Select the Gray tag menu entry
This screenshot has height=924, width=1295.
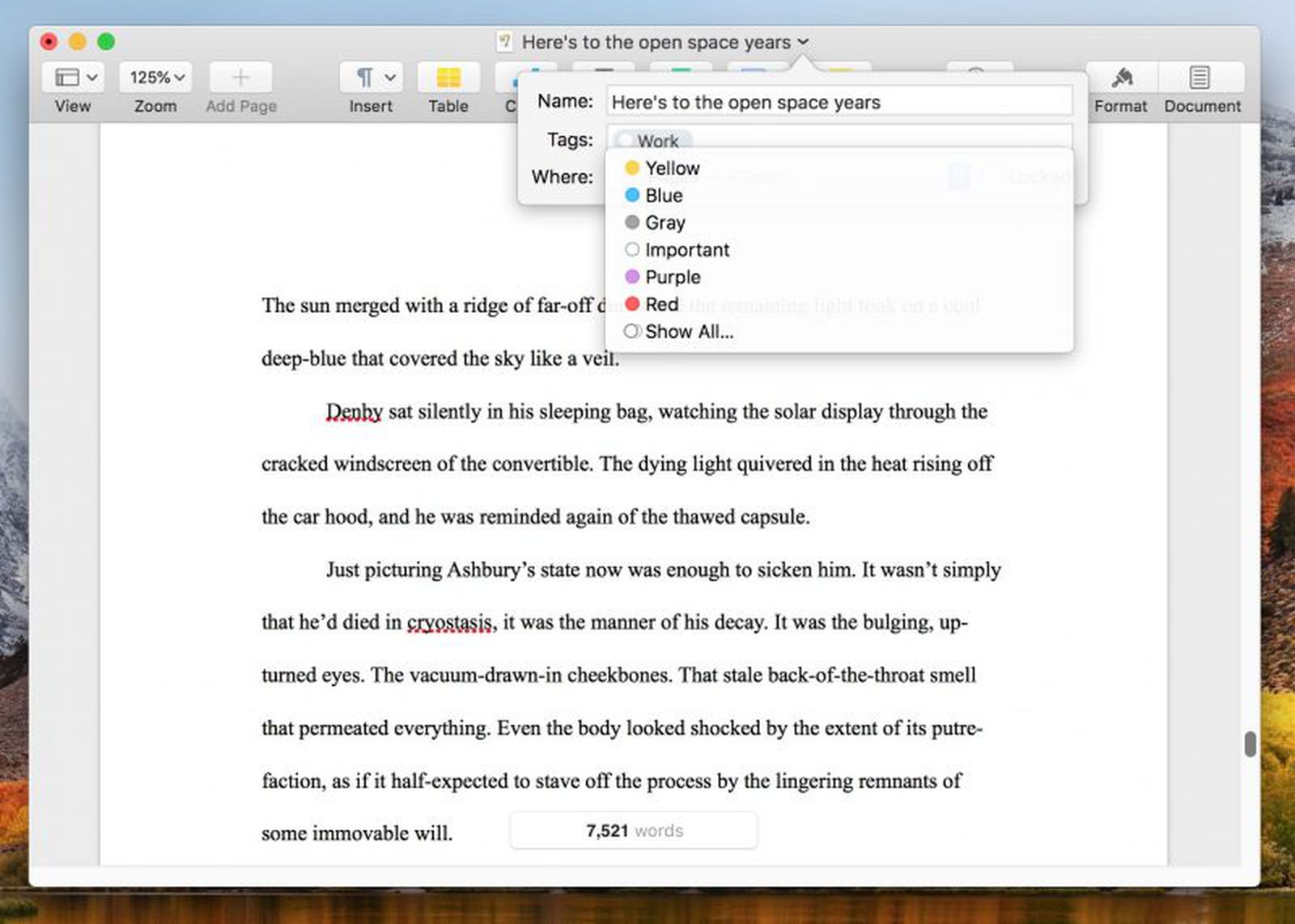[x=664, y=223]
